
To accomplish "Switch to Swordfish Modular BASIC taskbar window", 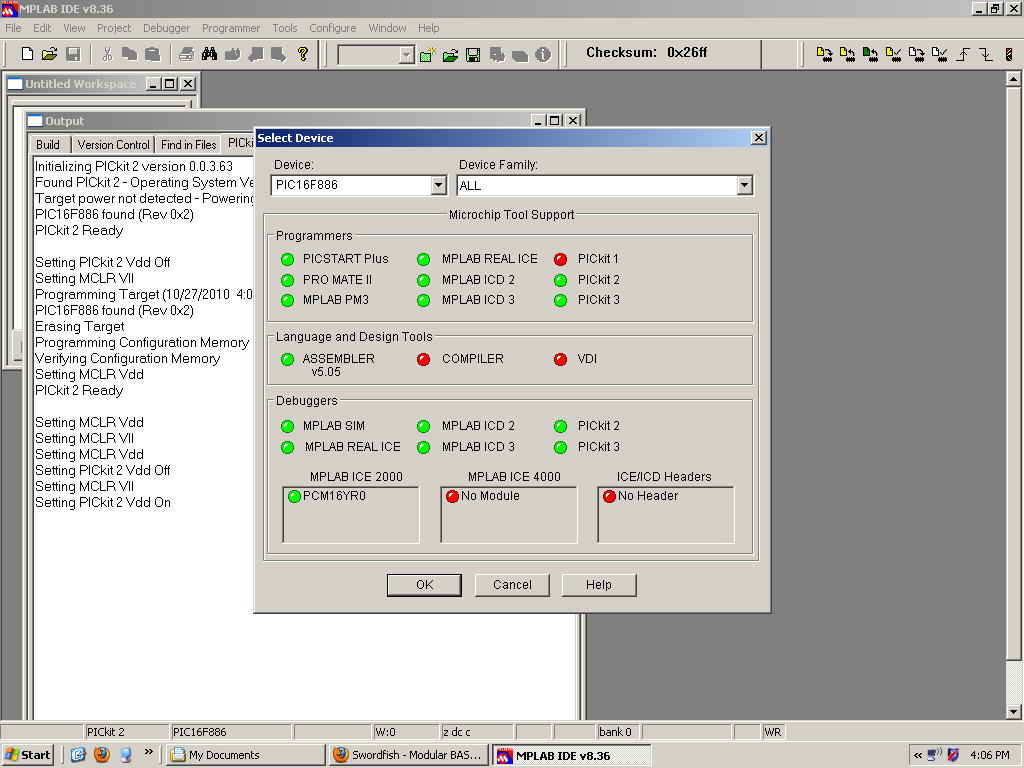I will 408,755.
